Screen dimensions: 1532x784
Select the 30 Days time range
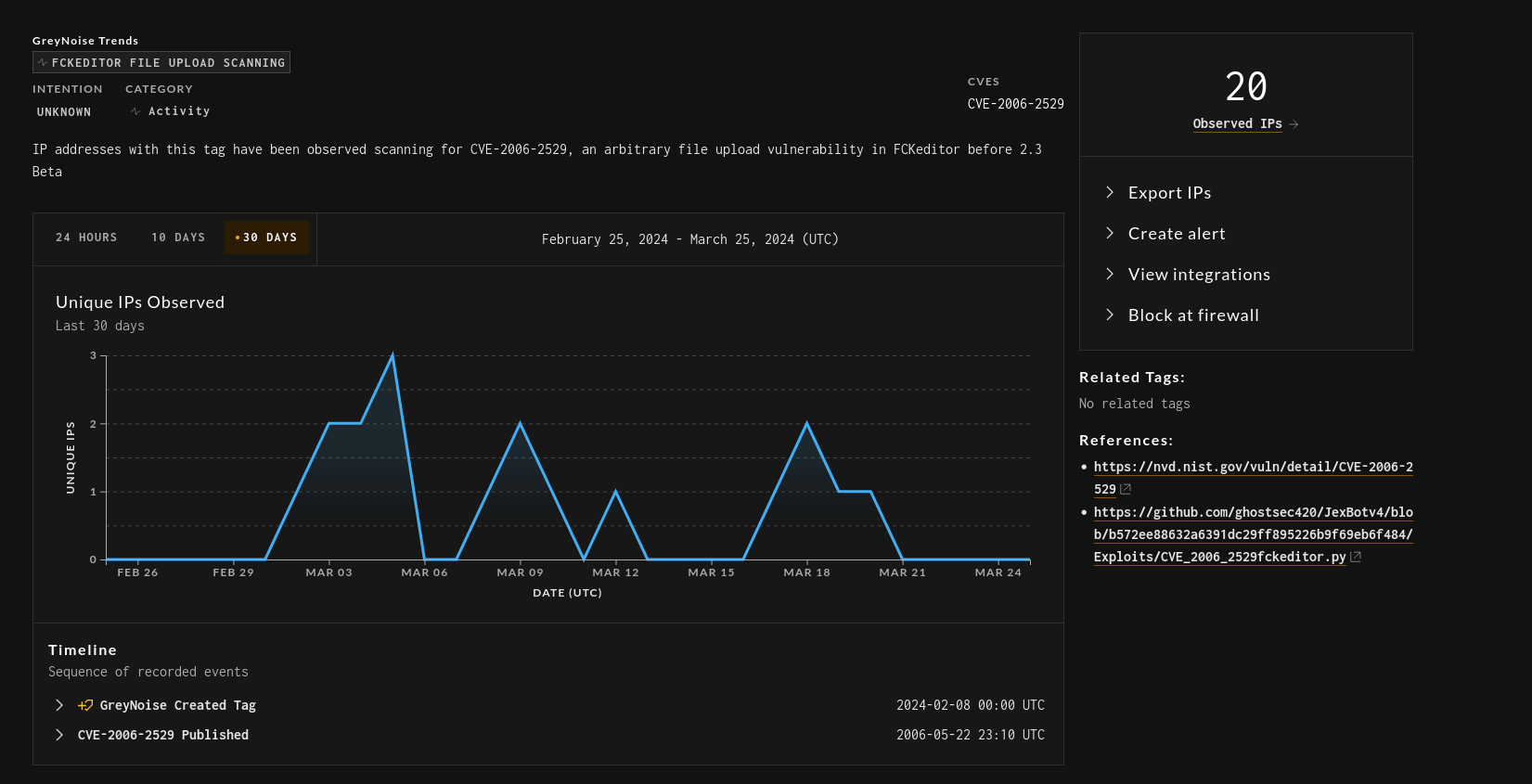(266, 238)
